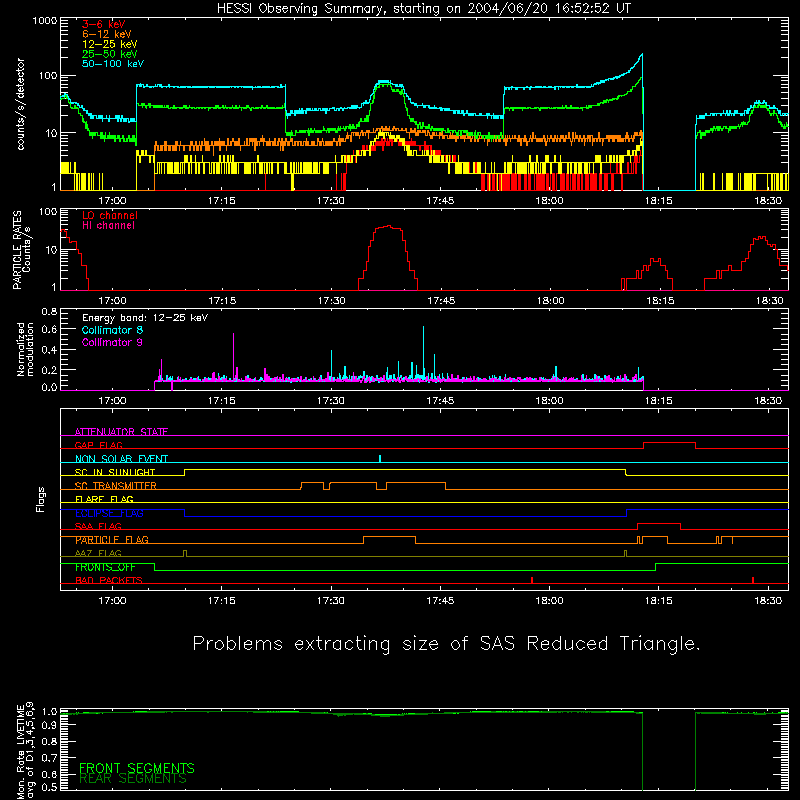Click the SAS Reduced Triangle error message

tap(446, 644)
